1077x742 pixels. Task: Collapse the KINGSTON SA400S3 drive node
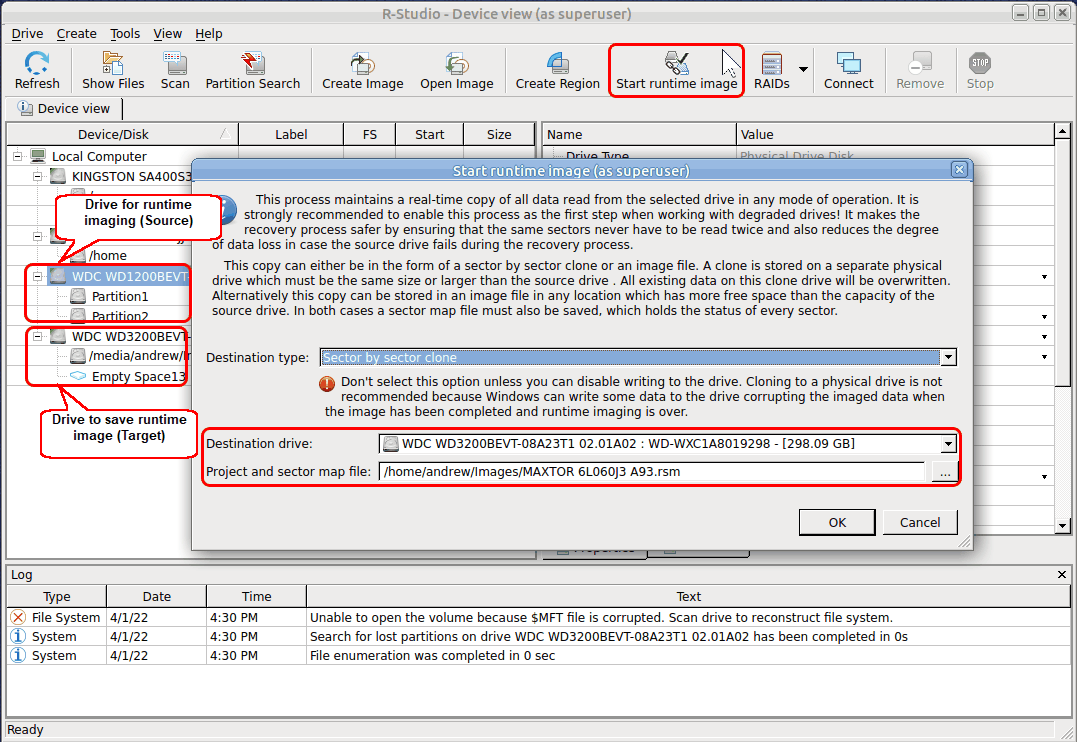coord(38,177)
